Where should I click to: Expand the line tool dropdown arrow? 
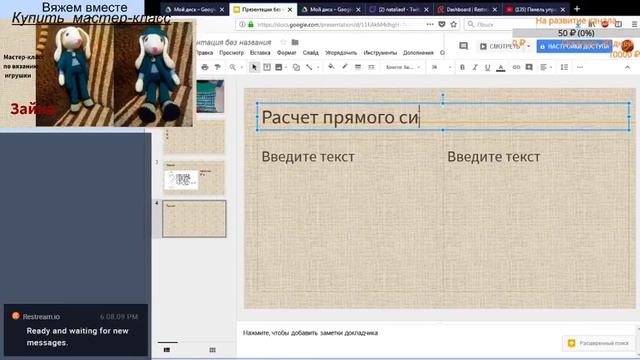(x=318, y=68)
